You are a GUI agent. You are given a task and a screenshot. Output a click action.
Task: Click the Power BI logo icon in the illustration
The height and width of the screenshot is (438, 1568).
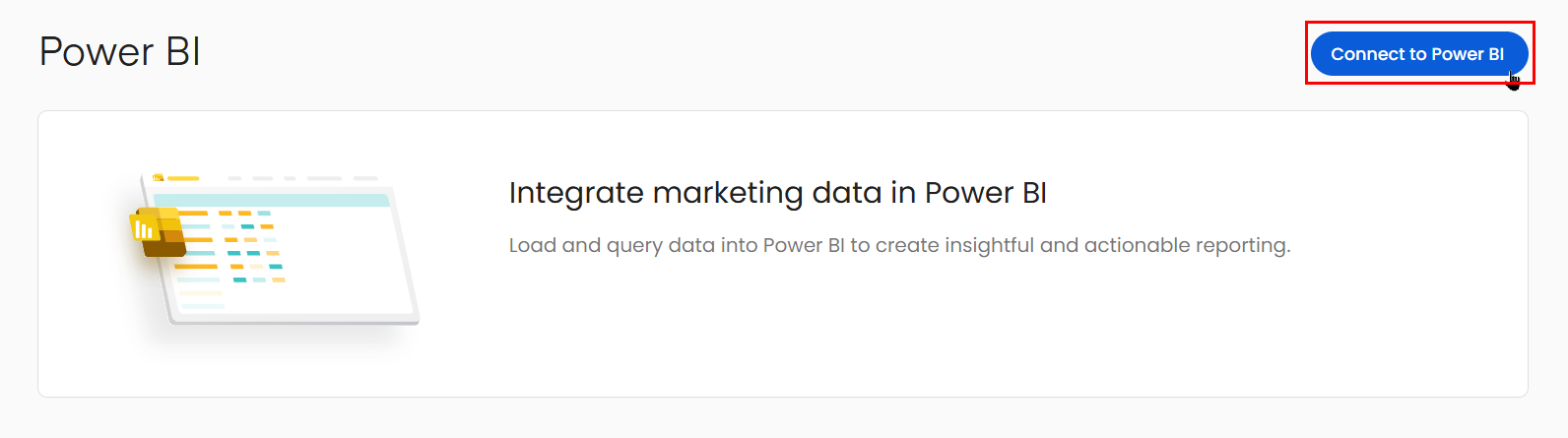click(x=159, y=232)
